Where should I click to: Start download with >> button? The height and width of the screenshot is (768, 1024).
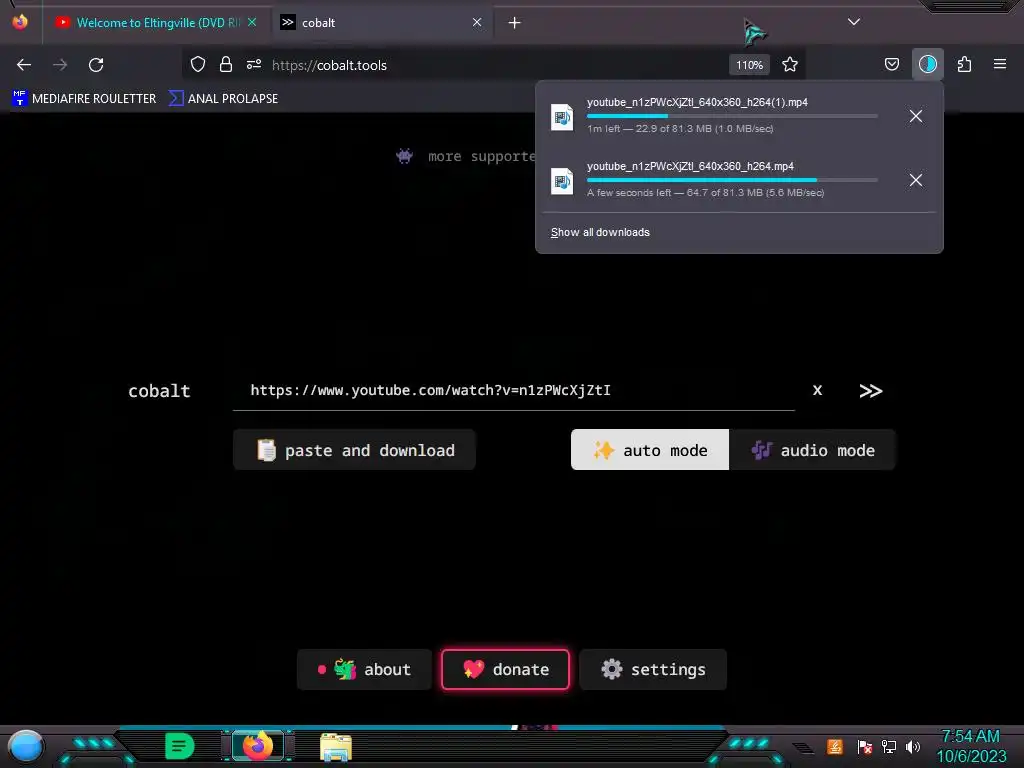(871, 391)
